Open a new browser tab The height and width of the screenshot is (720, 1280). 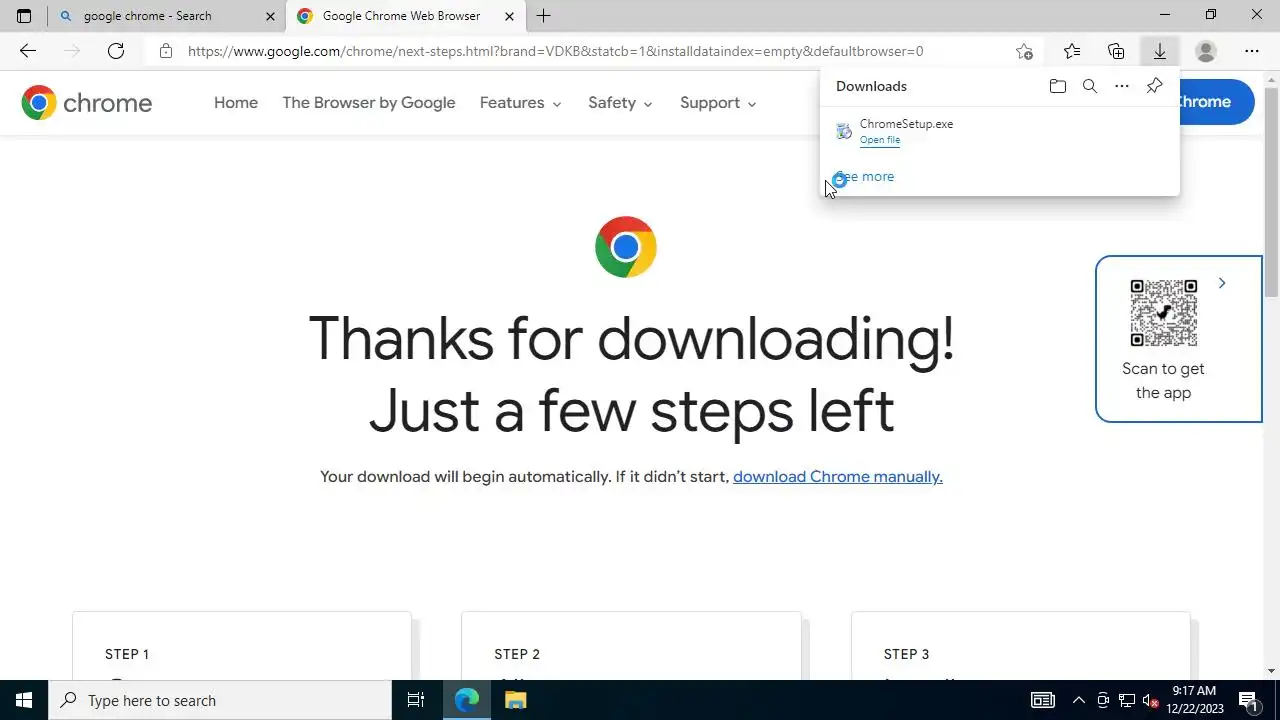click(x=543, y=16)
